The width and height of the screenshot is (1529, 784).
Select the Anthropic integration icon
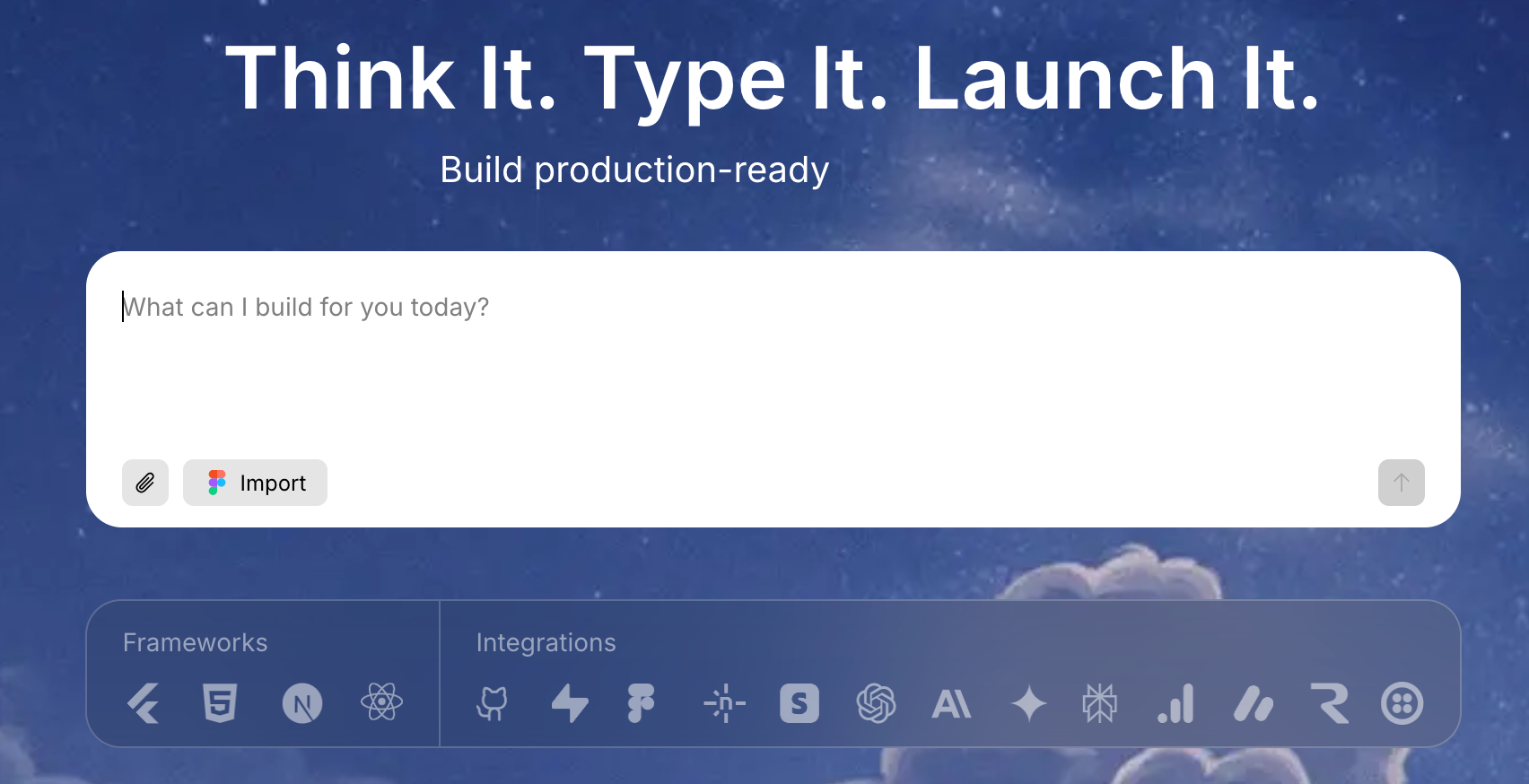pyautogui.click(x=951, y=703)
